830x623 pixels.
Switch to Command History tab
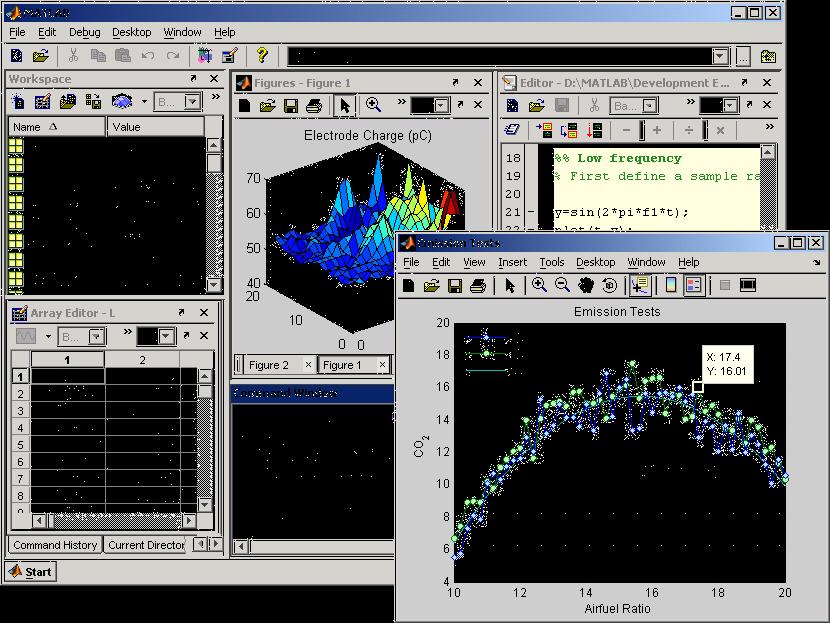coord(55,545)
